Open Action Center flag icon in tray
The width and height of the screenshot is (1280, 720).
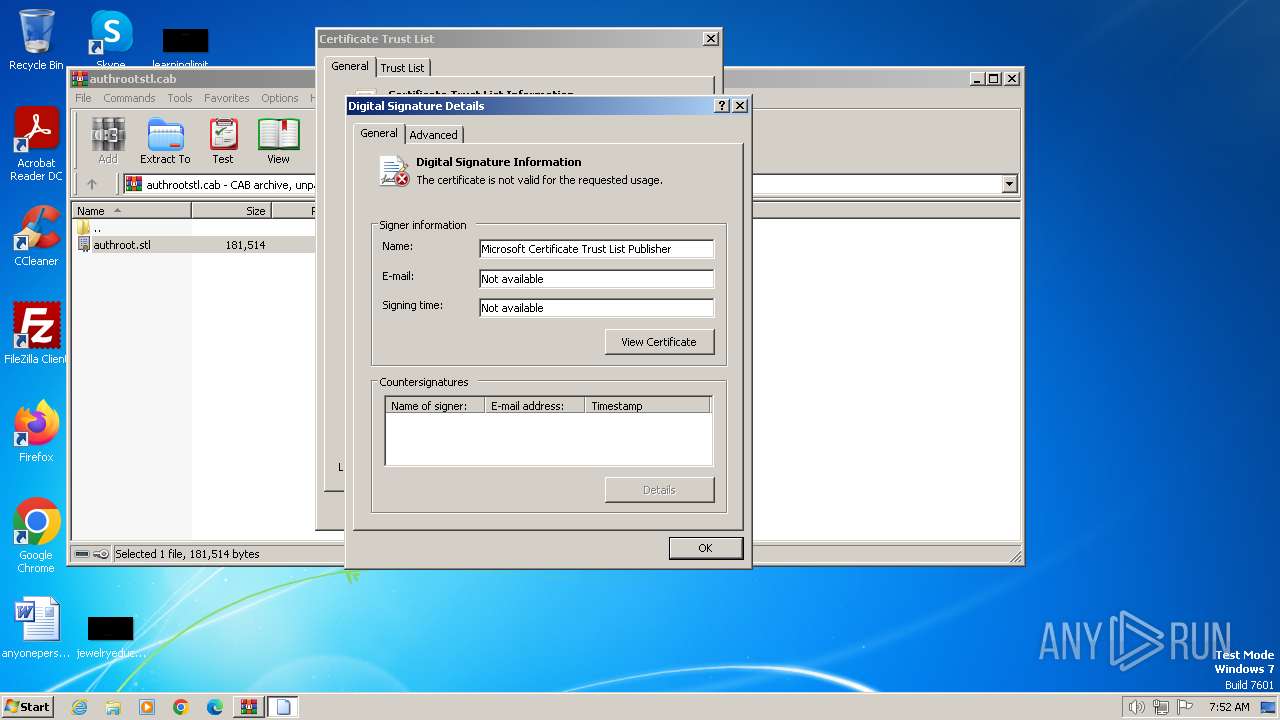point(1185,707)
